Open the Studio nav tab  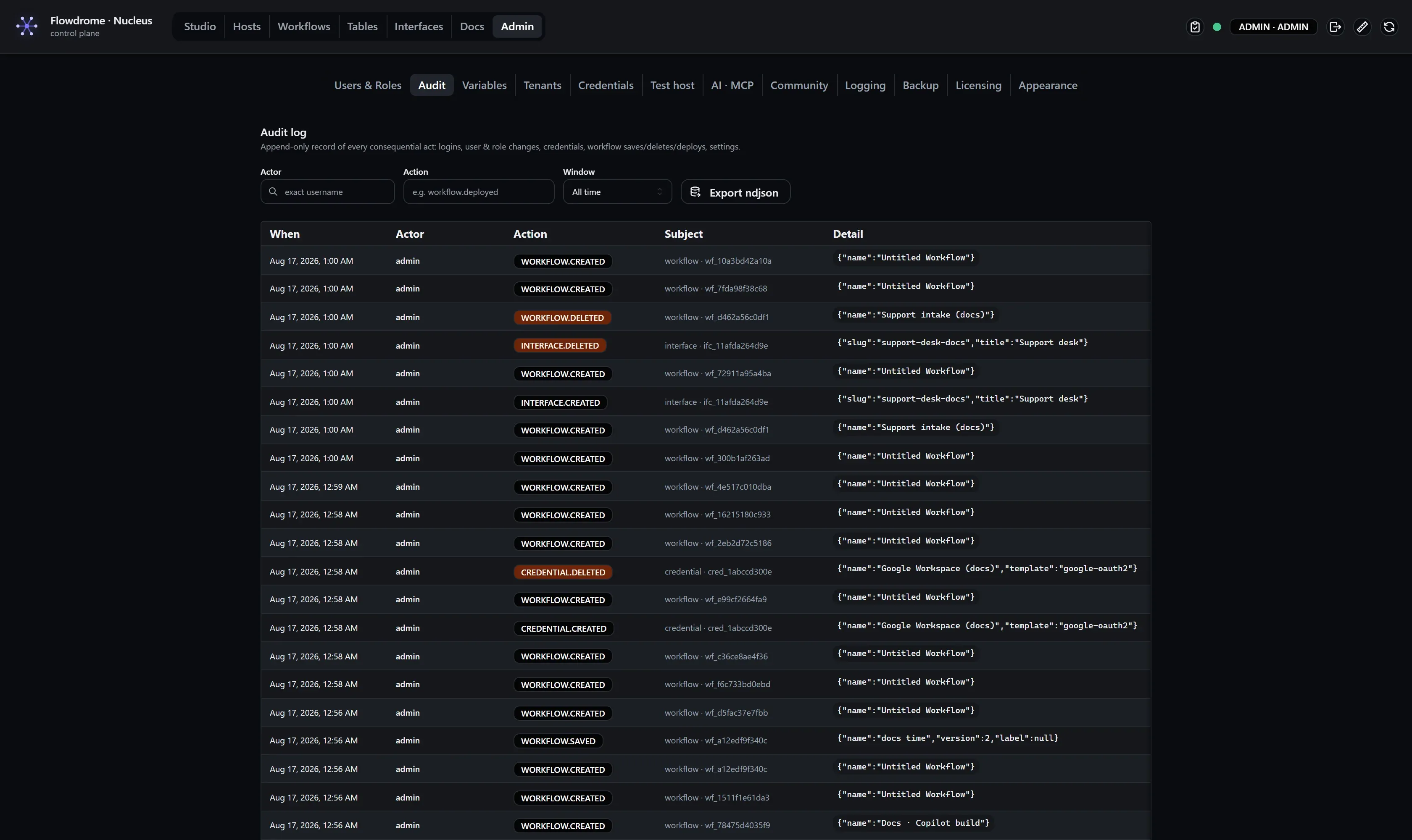click(200, 26)
